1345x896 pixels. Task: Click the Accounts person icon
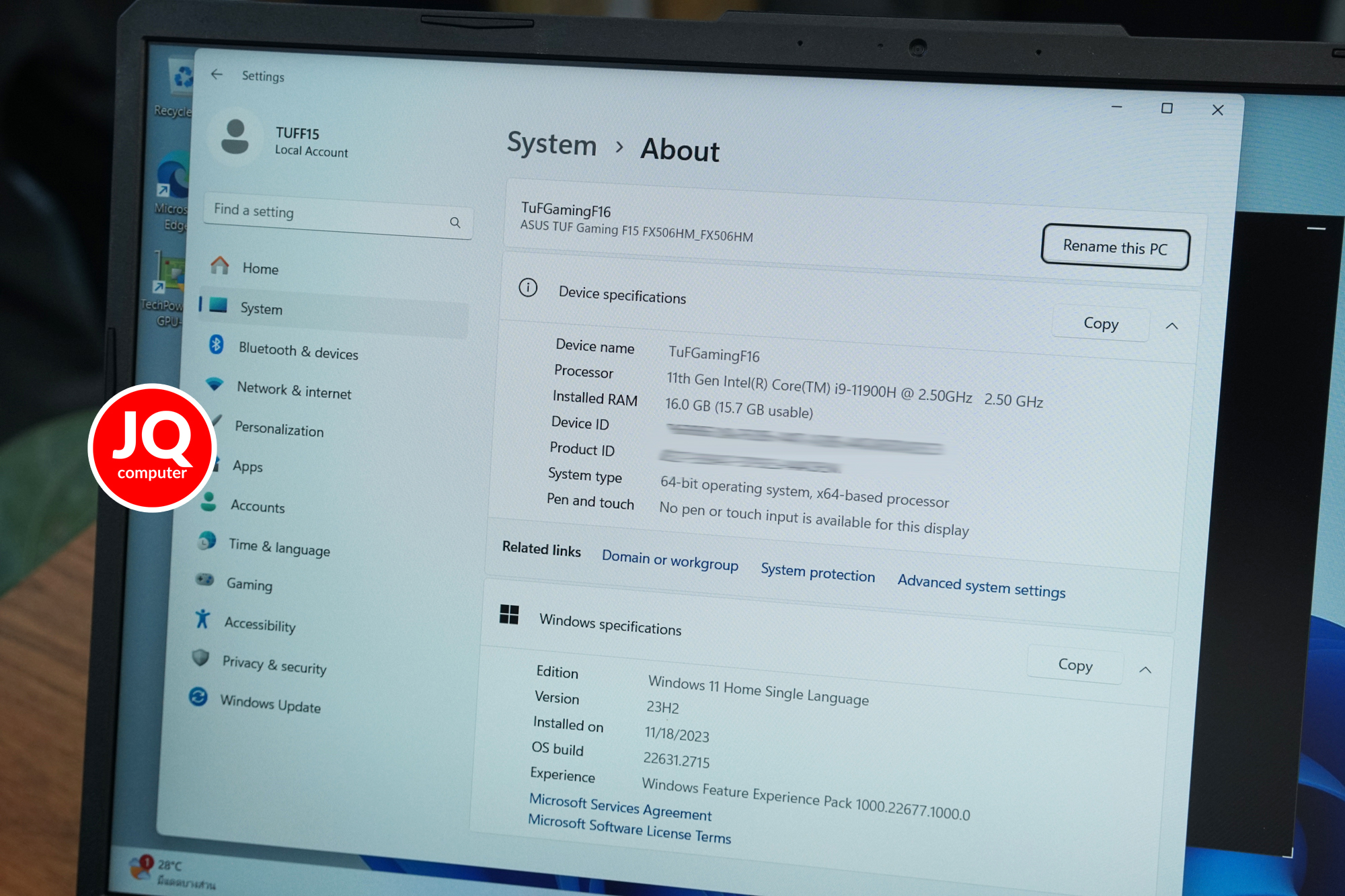[208, 501]
